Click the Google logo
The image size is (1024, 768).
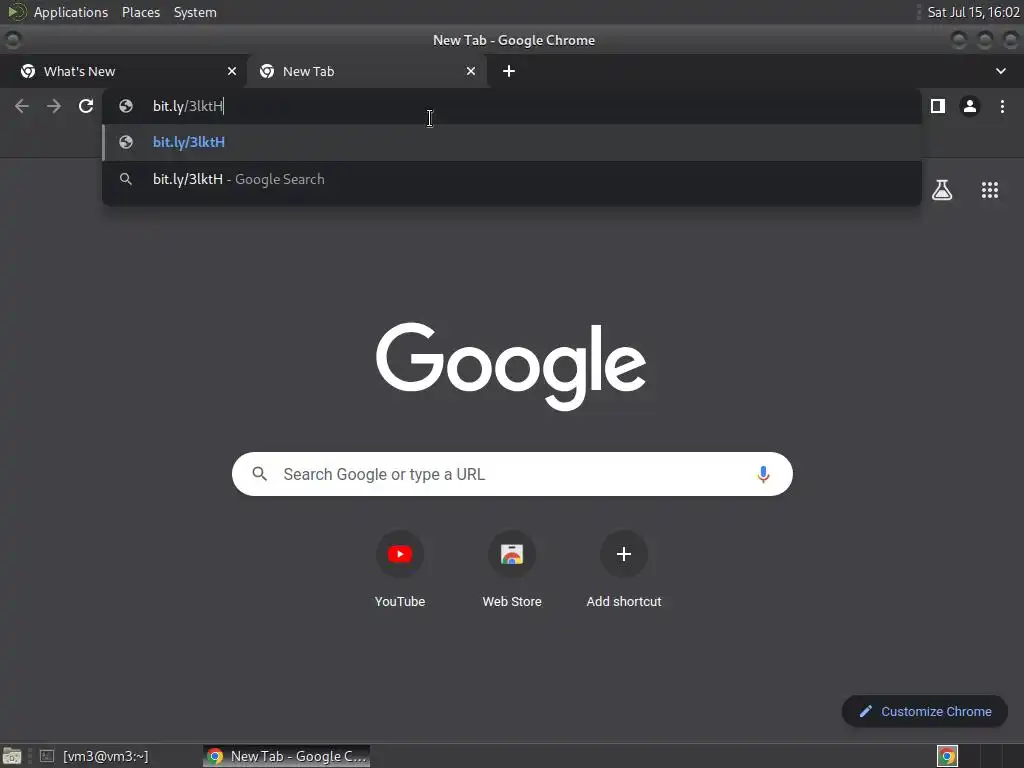(x=511, y=366)
